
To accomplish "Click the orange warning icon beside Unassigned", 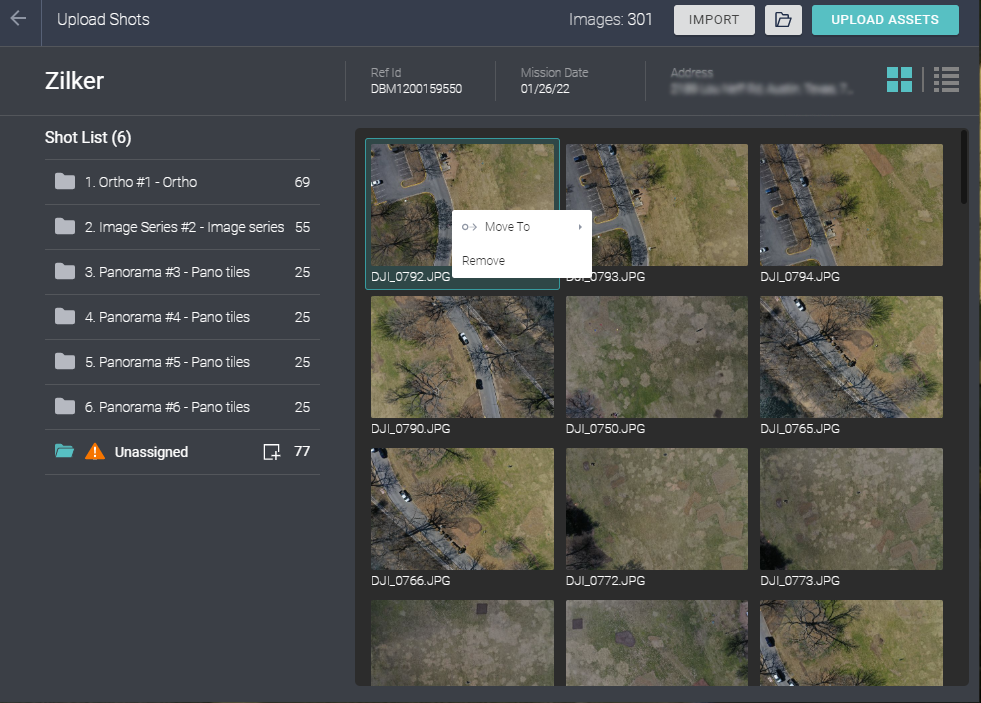I will tap(94, 452).
